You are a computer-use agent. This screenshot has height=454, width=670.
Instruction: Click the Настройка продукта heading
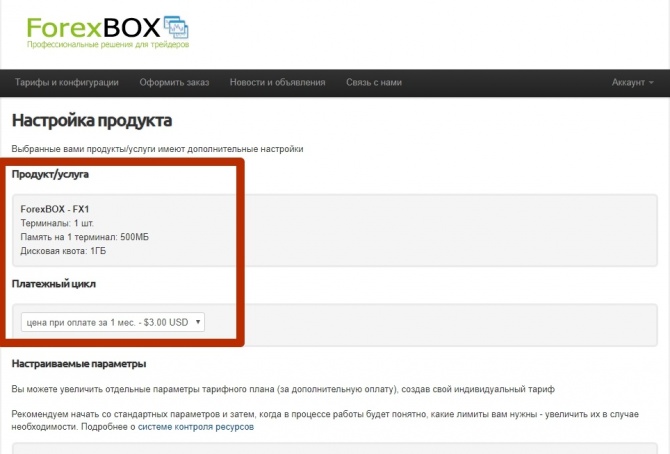pyautogui.click(x=92, y=121)
